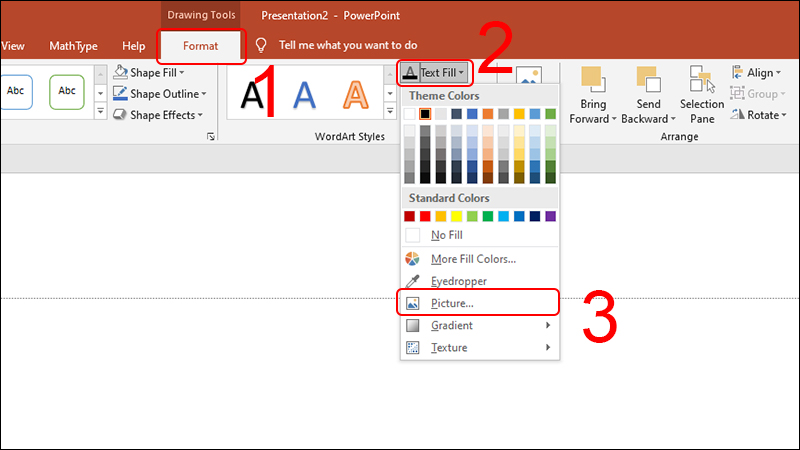Pick the standard yellow color swatch
The height and width of the screenshot is (450, 800).
[x=456, y=216]
